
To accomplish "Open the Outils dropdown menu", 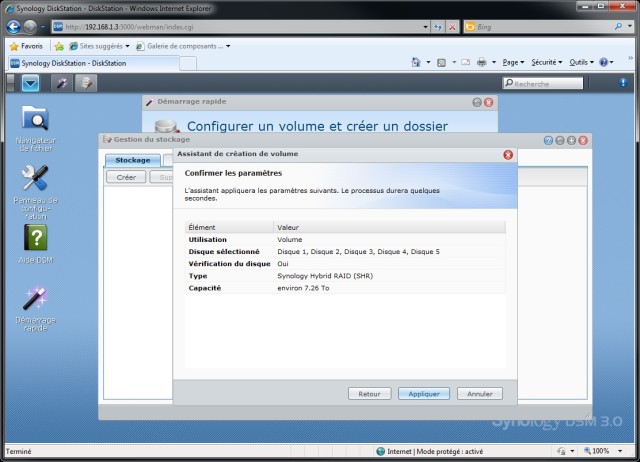I will point(581,62).
